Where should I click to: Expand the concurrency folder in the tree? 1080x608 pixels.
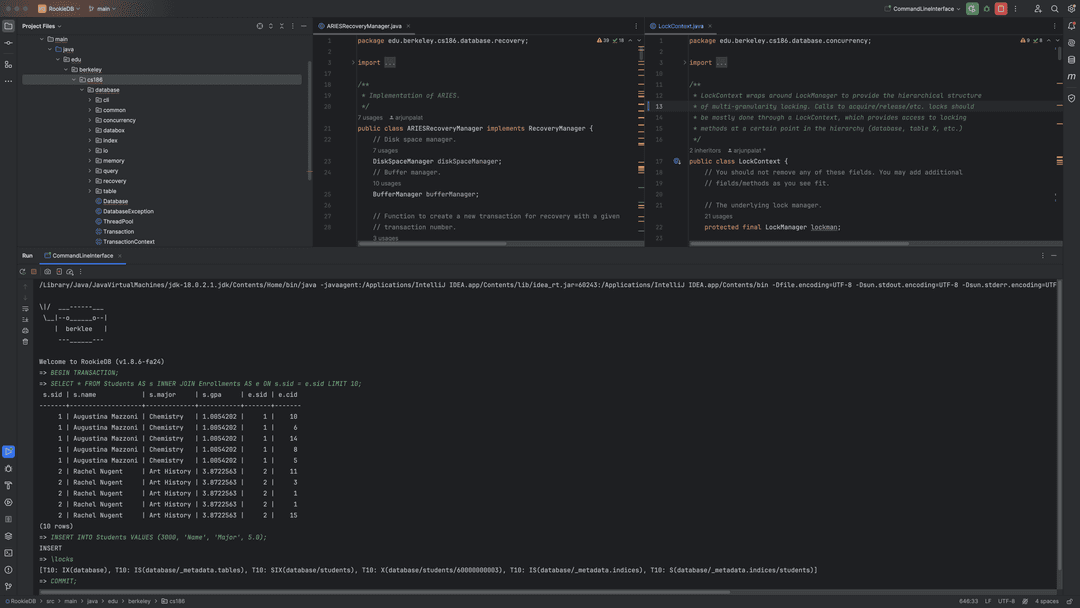pyautogui.click(x=90, y=120)
